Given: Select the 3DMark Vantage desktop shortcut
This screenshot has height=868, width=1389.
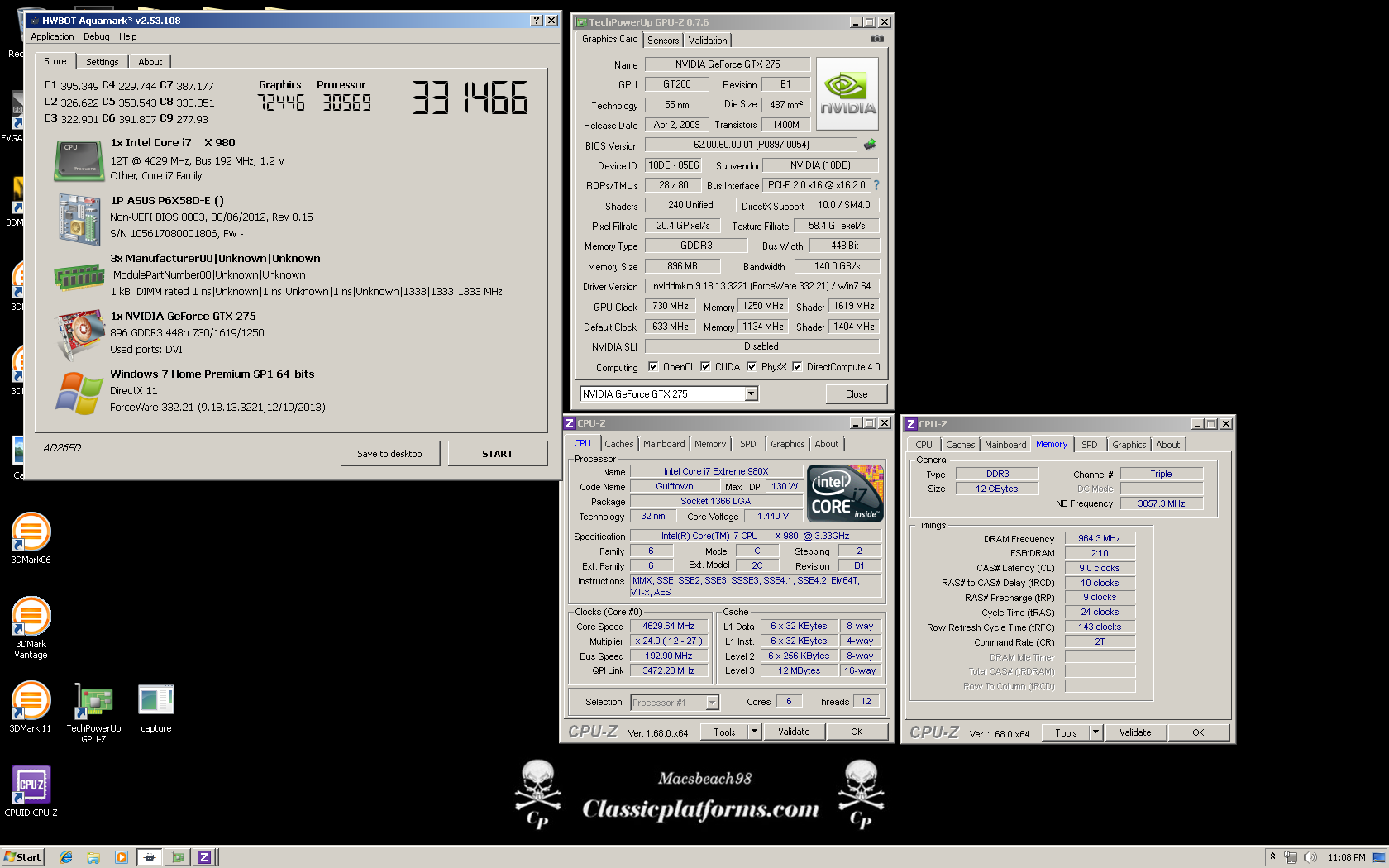Looking at the screenshot, I should (31, 628).
